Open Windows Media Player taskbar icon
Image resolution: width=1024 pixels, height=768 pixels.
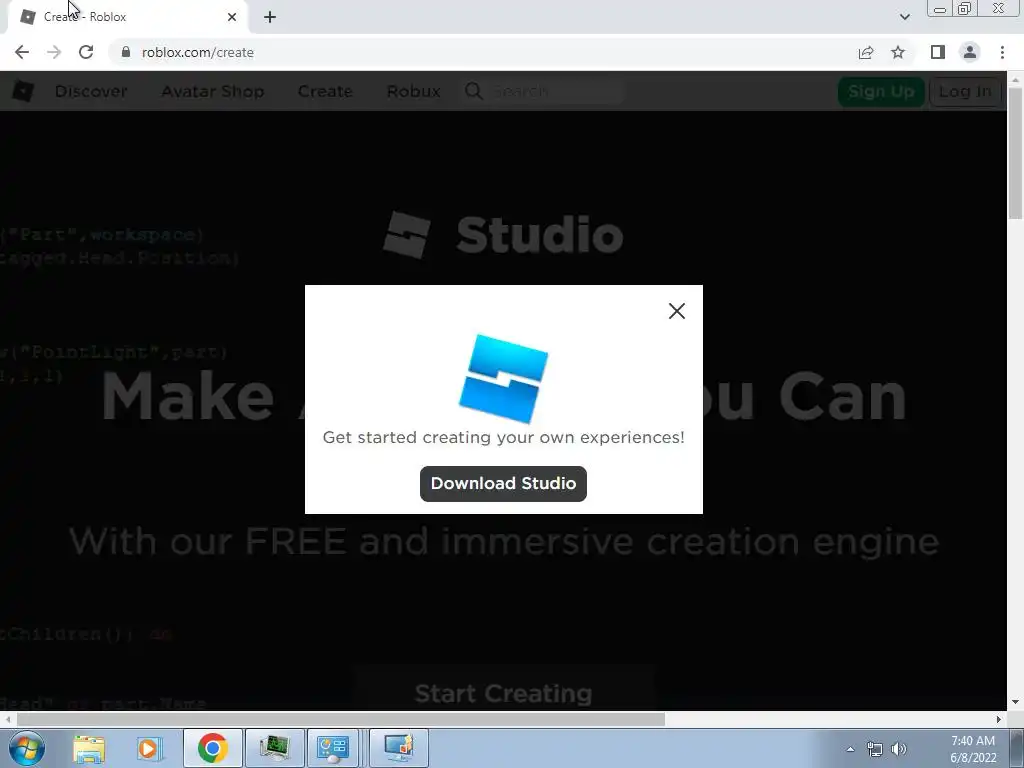(x=150, y=748)
